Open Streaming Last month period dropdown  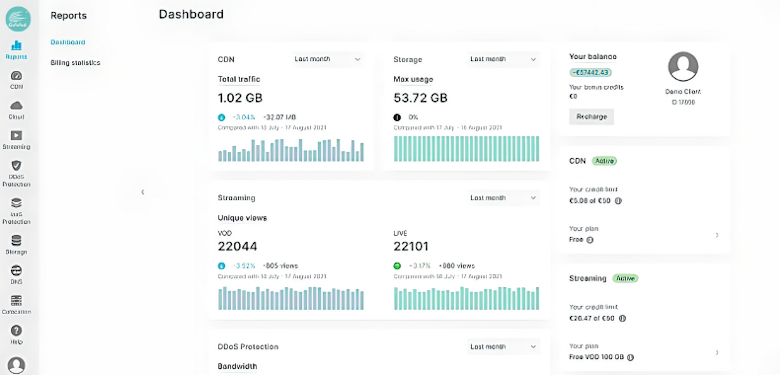click(x=503, y=197)
